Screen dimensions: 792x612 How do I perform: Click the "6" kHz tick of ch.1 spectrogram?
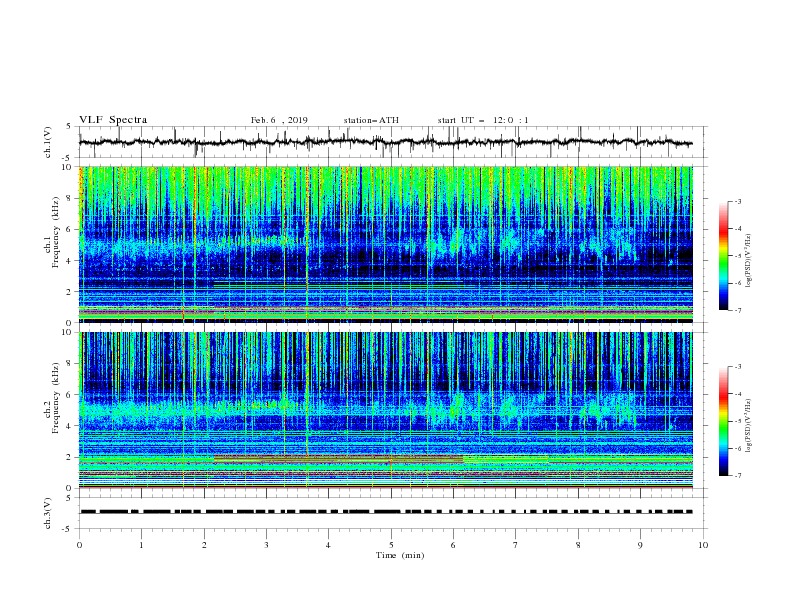[x=69, y=229]
